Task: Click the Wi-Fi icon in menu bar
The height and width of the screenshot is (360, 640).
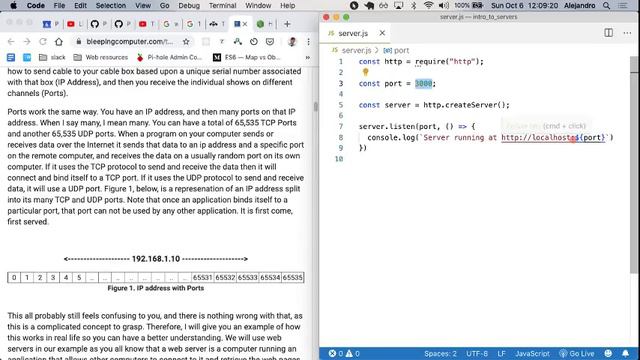Action: [428, 5]
